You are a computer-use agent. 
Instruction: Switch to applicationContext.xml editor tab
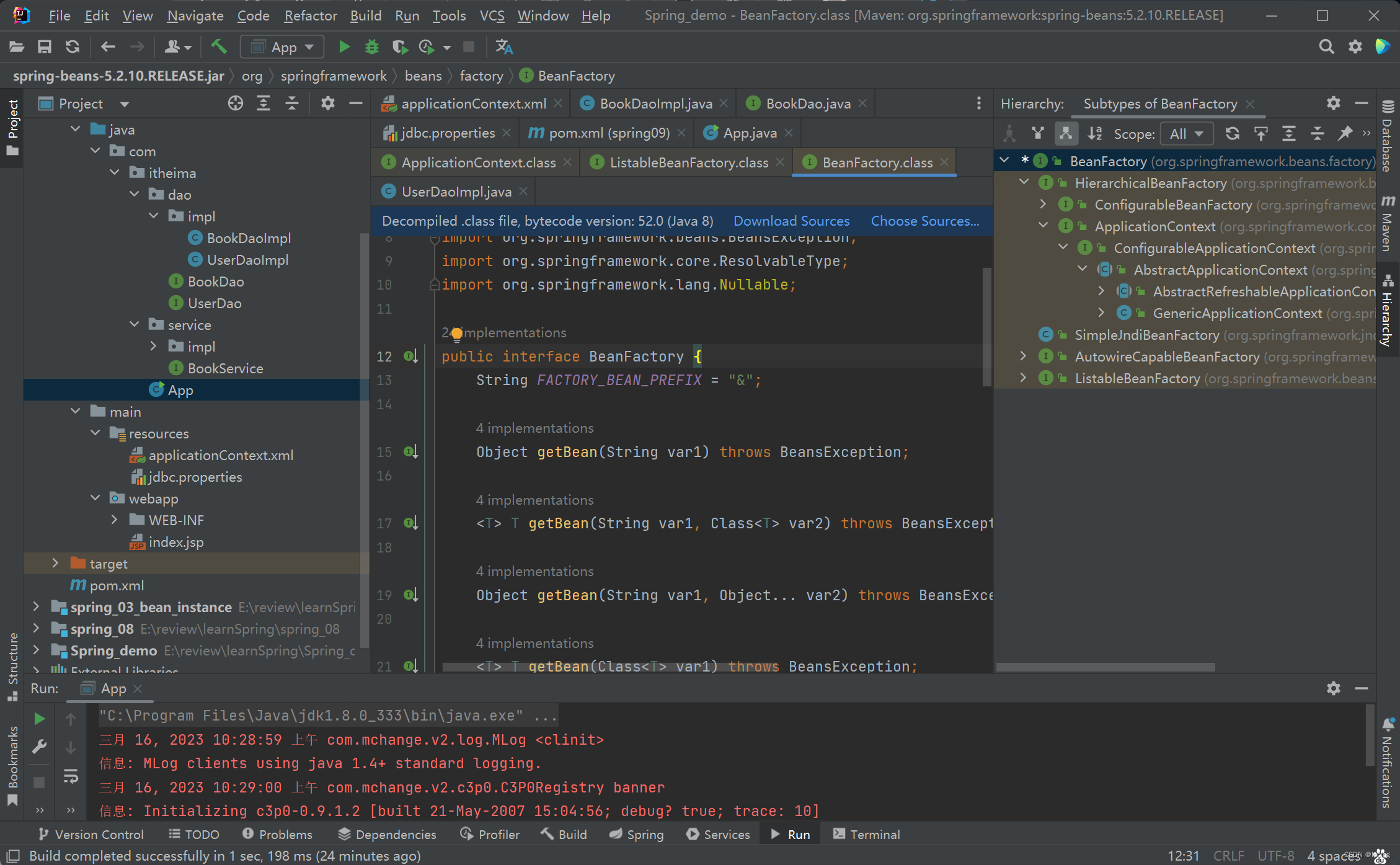click(474, 104)
